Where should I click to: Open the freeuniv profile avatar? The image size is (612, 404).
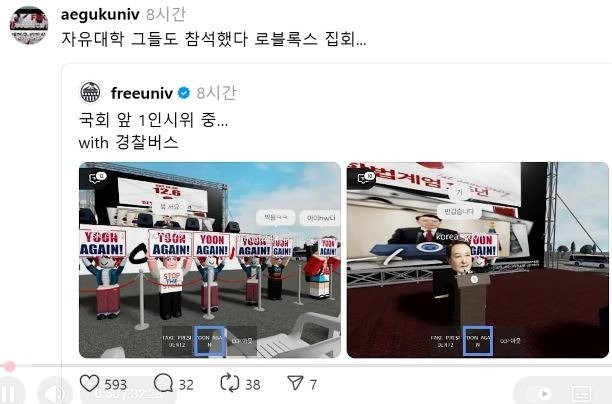click(90, 93)
